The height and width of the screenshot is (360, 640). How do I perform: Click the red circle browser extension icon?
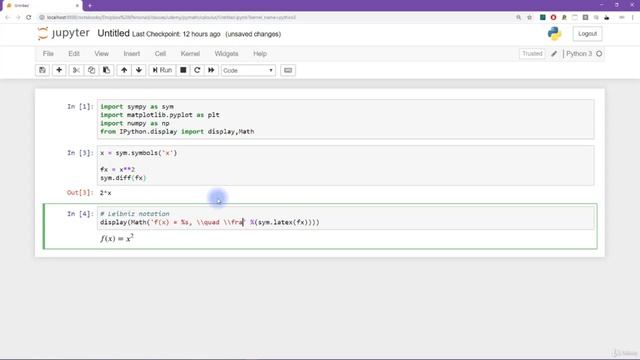553,18
